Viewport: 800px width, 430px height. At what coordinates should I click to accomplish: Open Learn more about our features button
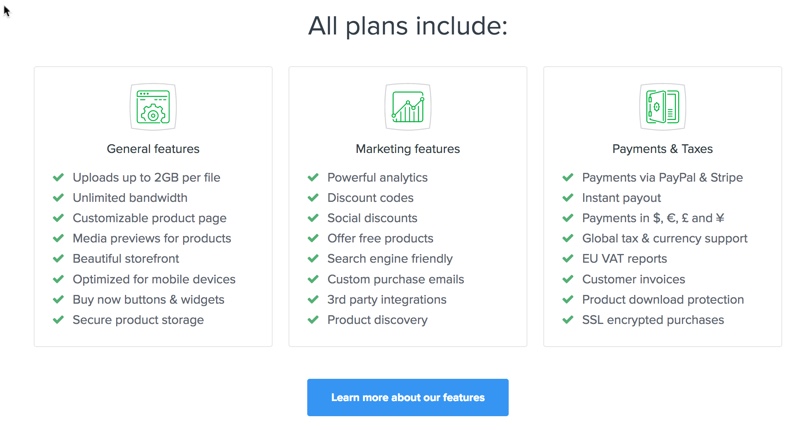(x=408, y=397)
